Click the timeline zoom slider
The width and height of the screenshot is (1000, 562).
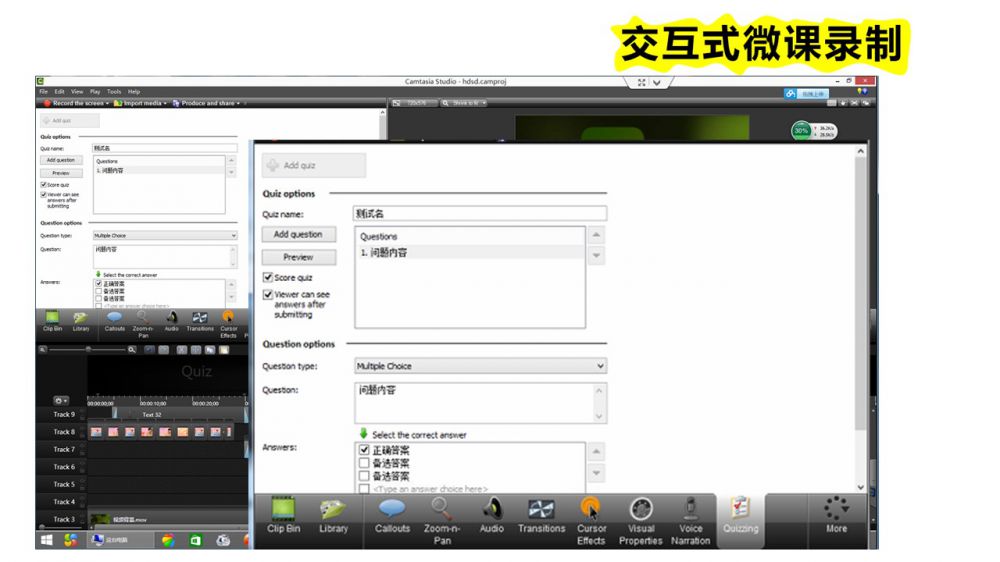pyautogui.click(x=88, y=350)
